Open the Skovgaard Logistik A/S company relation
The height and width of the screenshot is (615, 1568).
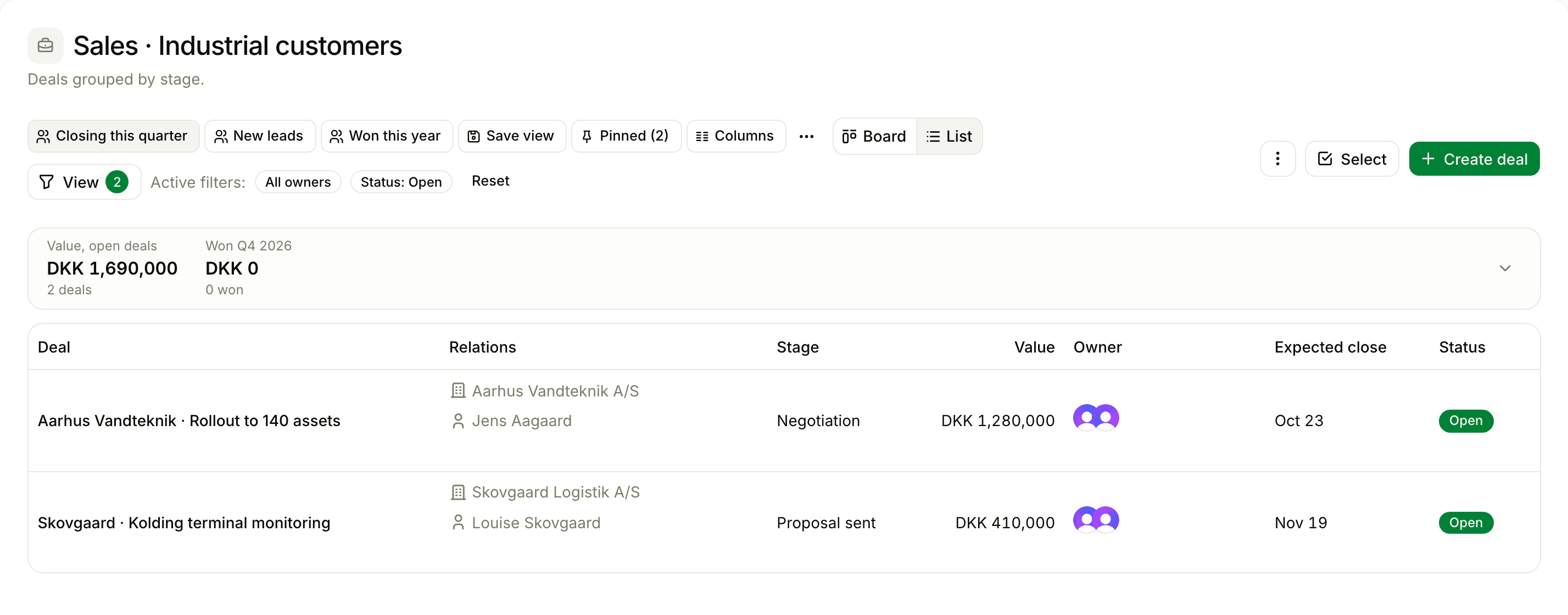(x=556, y=492)
